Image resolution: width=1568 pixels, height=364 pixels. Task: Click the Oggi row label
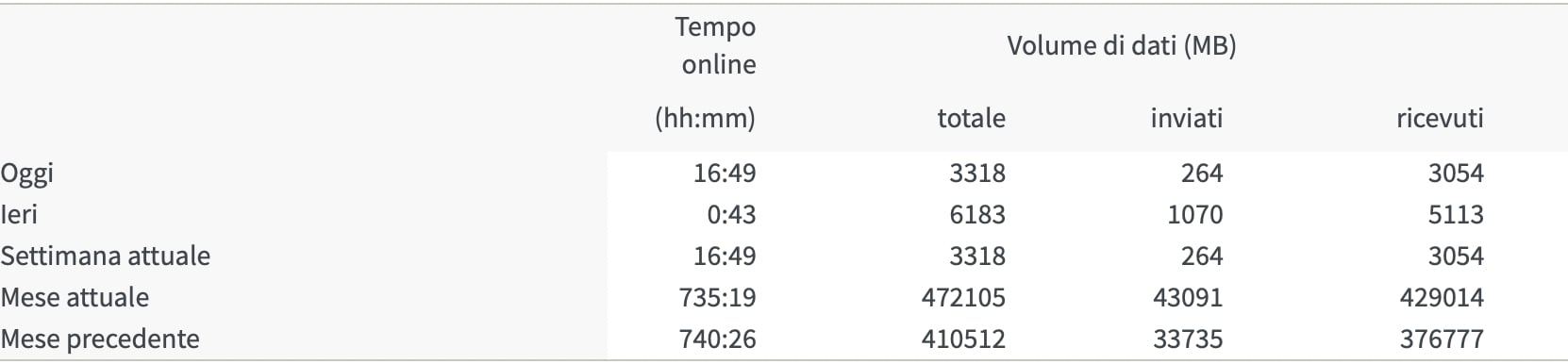(x=27, y=174)
